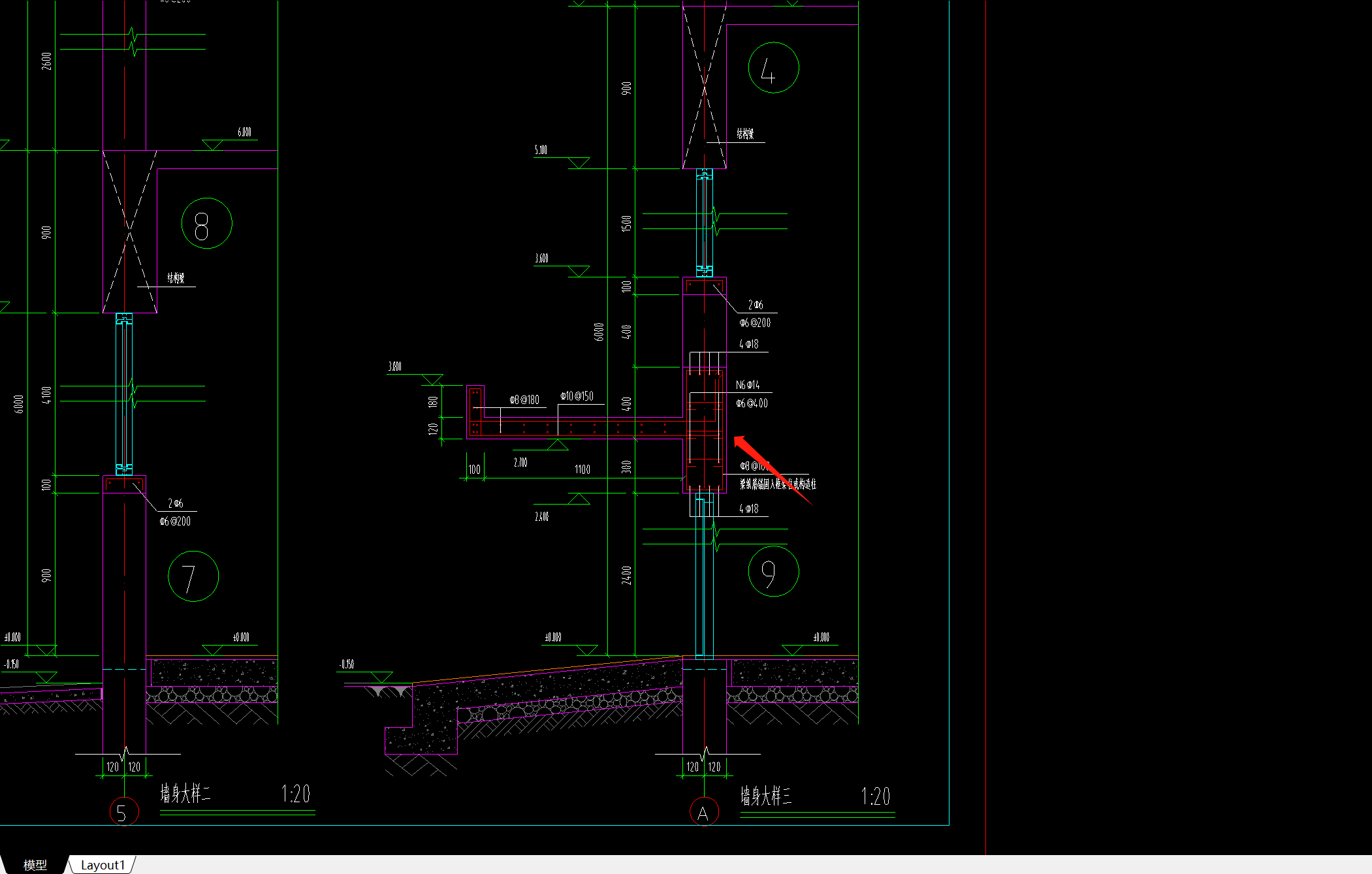Select the 2400 vertical dimension
The height and width of the screenshot is (874, 1372).
click(x=626, y=575)
